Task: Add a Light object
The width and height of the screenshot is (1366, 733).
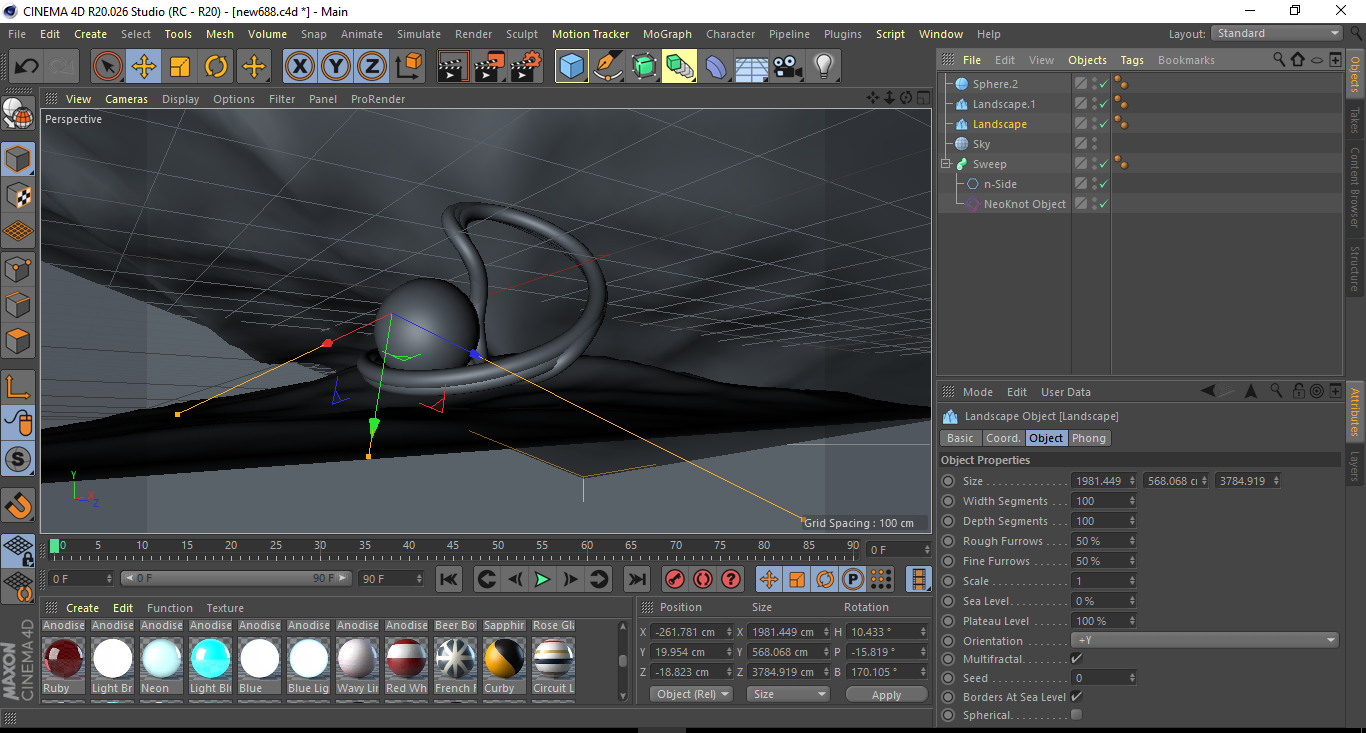Action: click(824, 67)
